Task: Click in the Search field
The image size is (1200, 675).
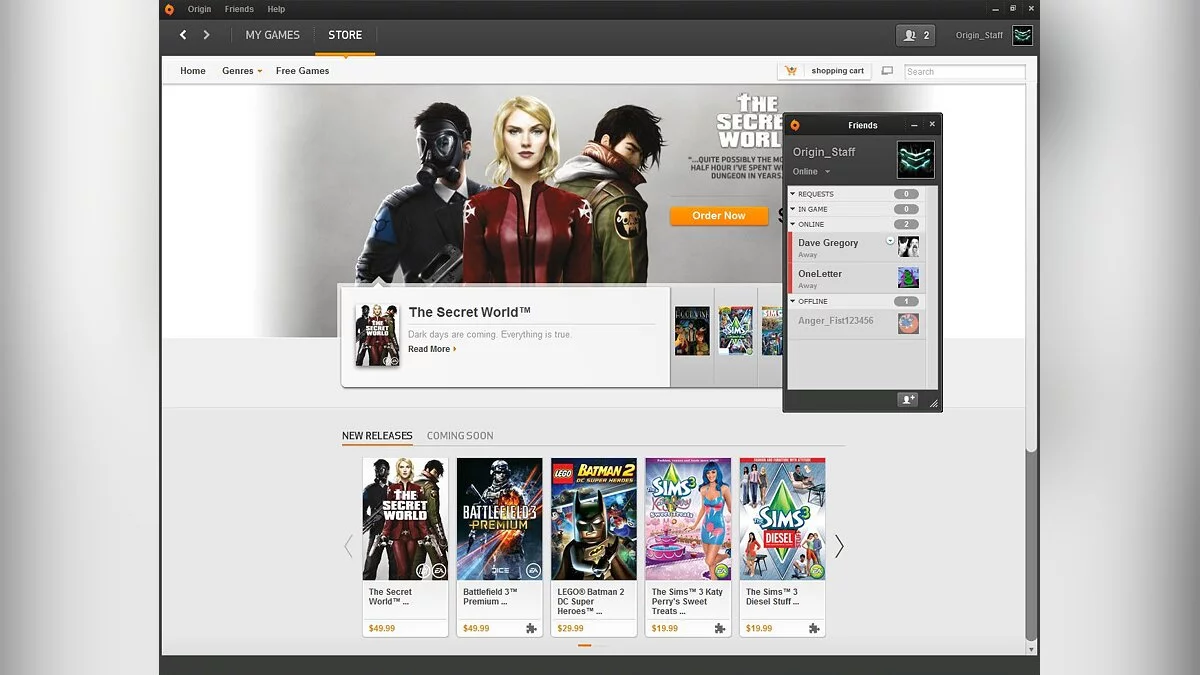Action: pyautogui.click(x=965, y=72)
